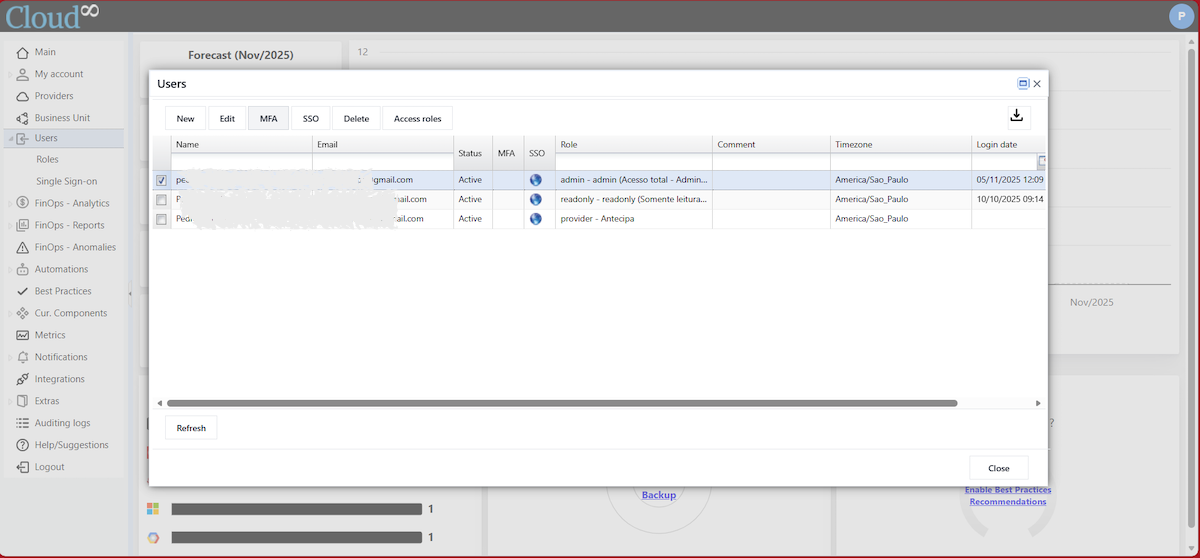This screenshot has height=558, width=1200.
Task: Expand the FinOps - Analytics node
Action: point(10,203)
